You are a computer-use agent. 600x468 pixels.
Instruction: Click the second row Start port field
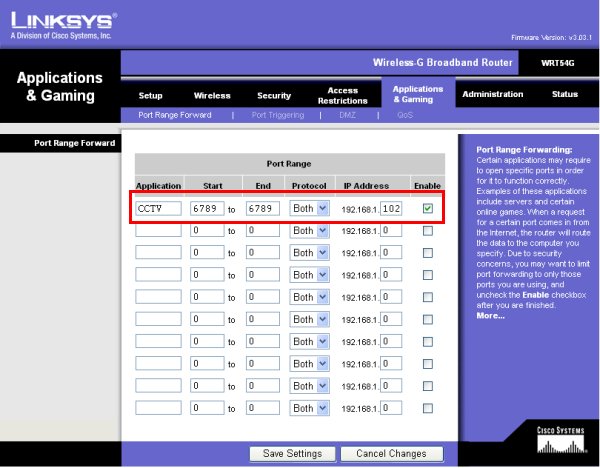point(207,230)
